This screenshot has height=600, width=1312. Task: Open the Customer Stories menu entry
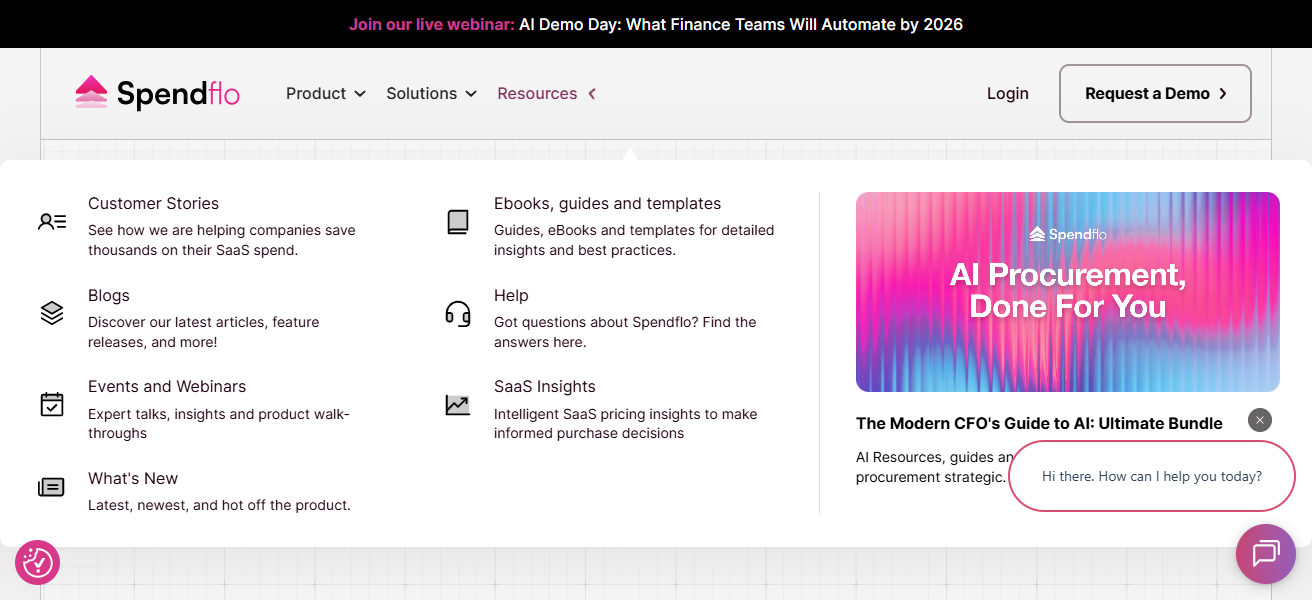tap(153, 204)
